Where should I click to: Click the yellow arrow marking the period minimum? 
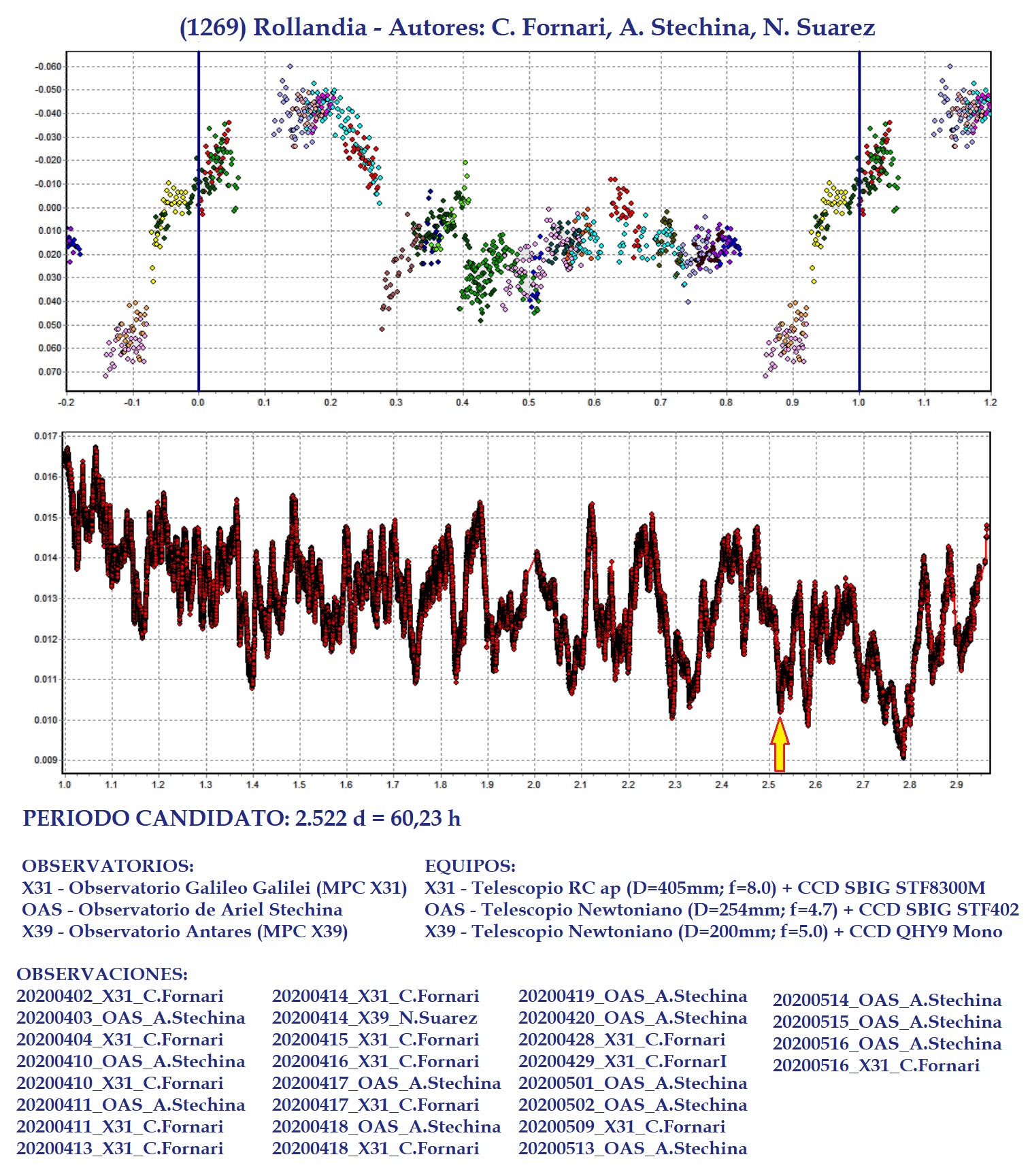click(x=780, y=745)
